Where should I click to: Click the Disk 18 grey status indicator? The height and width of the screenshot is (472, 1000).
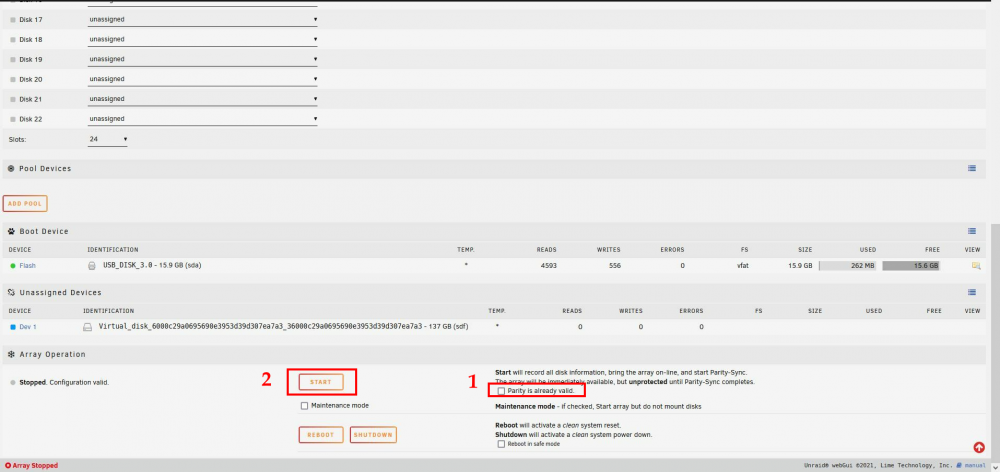point(13,40)
